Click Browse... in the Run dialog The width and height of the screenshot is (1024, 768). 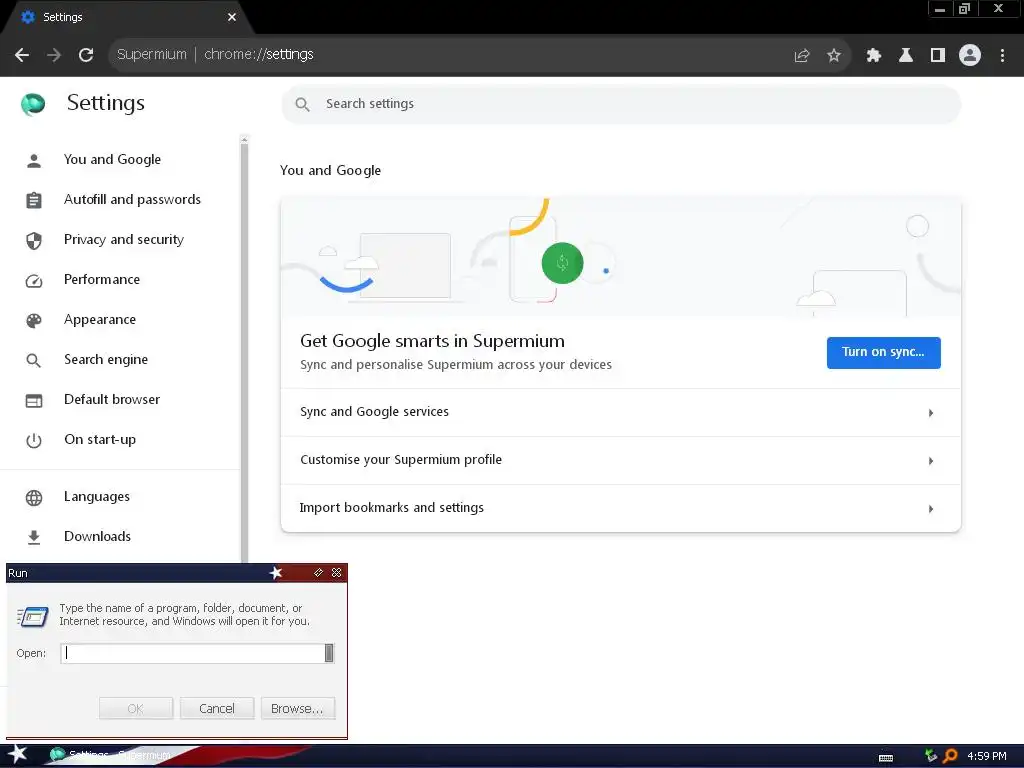click(298, 709)
